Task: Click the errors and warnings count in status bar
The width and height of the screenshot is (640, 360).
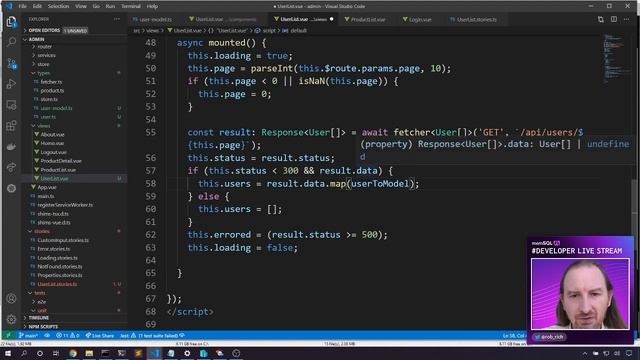Action: point(67,336)
